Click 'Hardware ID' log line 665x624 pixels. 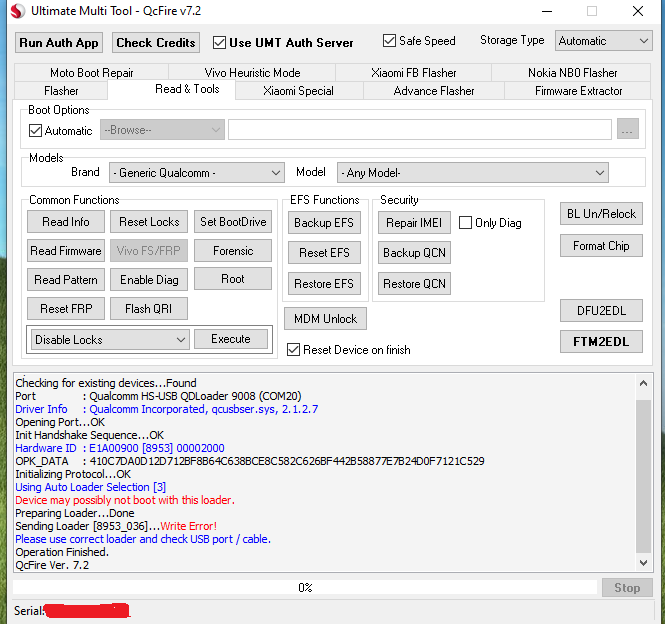tap(120, 448)
